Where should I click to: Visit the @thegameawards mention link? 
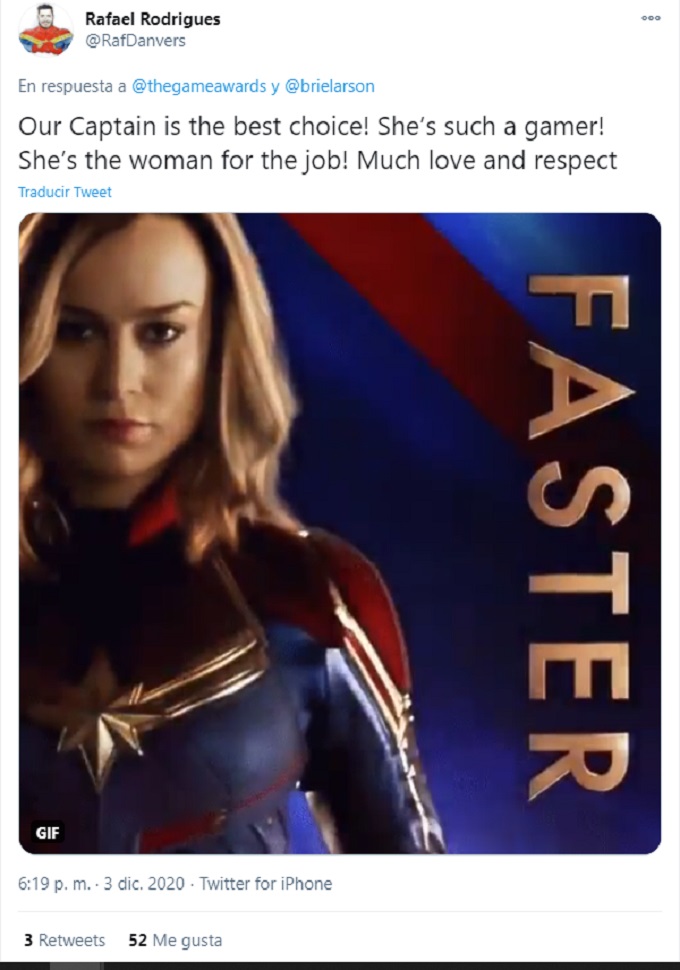pos(199,86)
